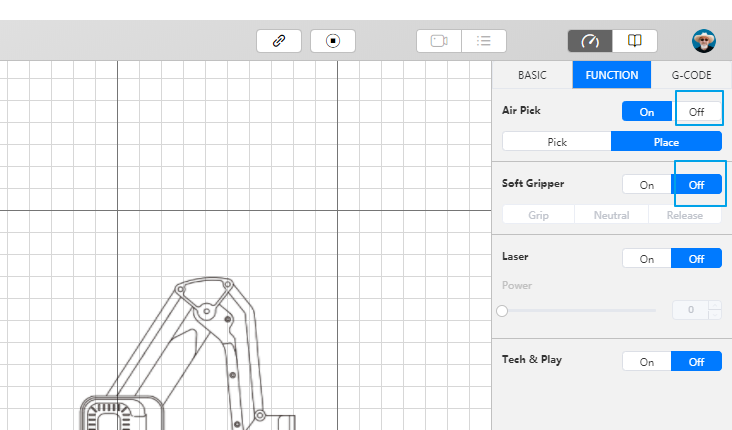Turn Laser Off
Screen dimensions: 732x430
[697, 259]
